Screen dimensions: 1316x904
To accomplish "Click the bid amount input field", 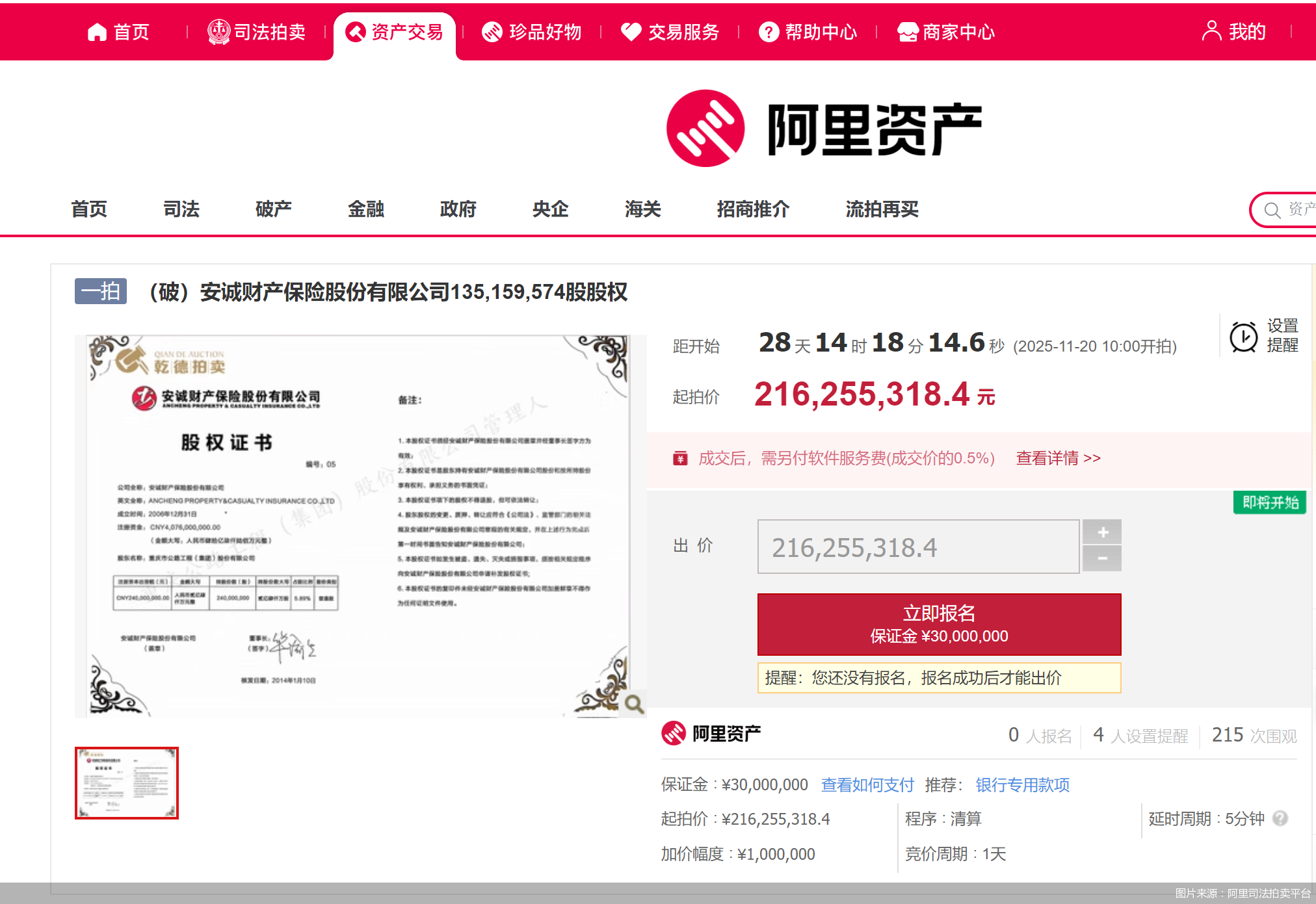I will [x=917, y=547].
